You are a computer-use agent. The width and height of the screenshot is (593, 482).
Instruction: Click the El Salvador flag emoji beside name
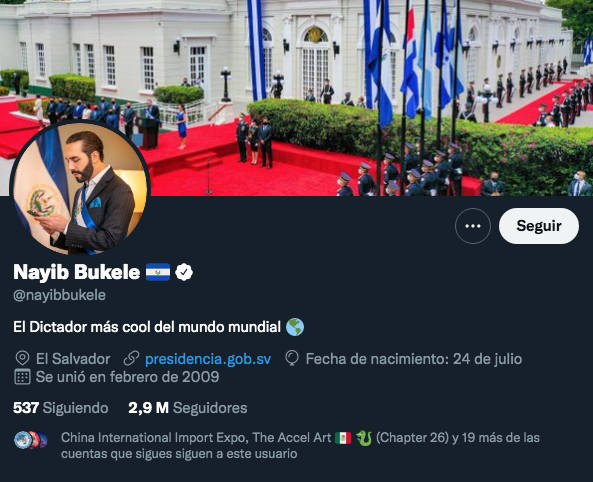tap(158, 272)
